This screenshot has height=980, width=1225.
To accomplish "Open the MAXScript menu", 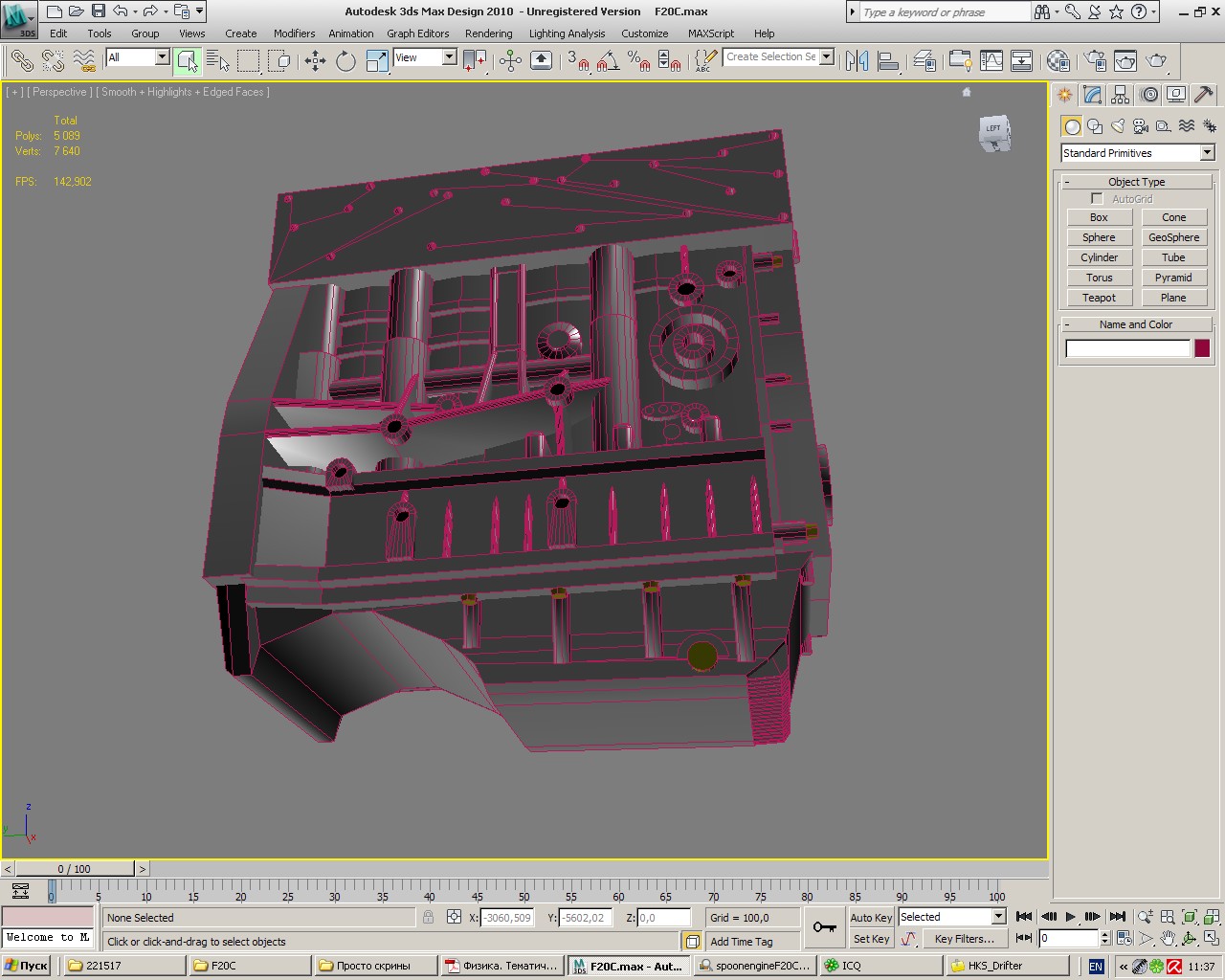I will click(x=711, y=33).
